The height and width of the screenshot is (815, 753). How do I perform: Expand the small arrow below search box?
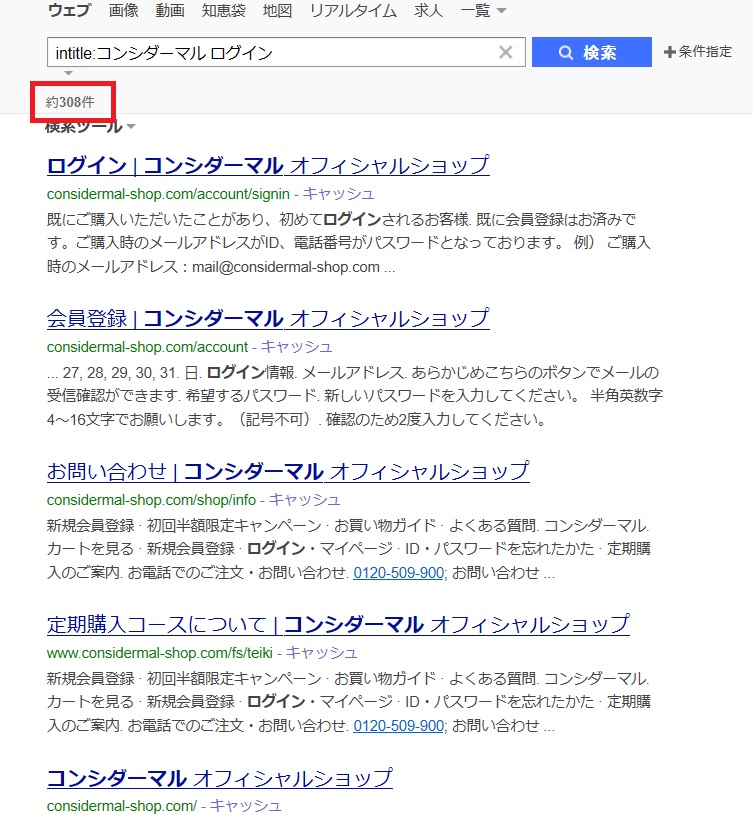tap(67, 74)
